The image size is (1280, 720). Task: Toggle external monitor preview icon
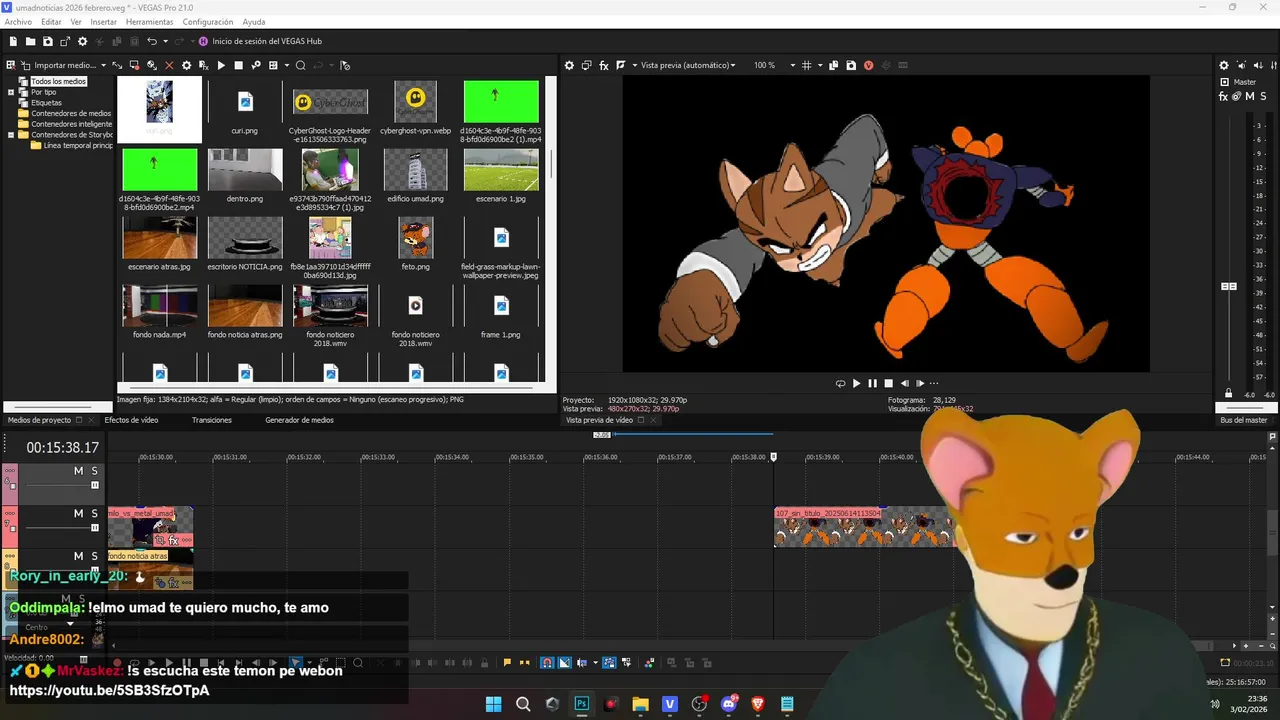587,65
